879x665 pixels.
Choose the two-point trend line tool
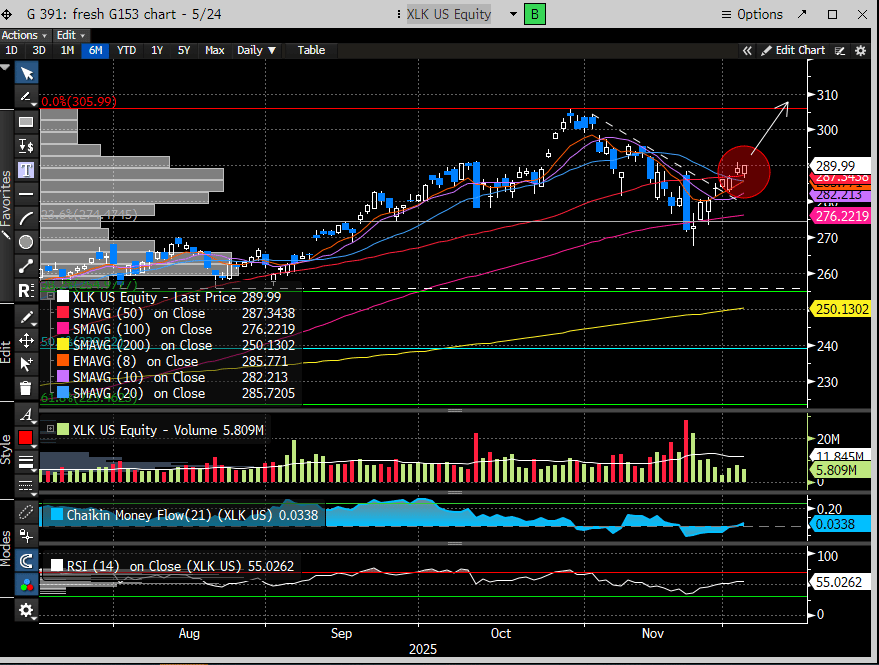click(x=26, y=266)
